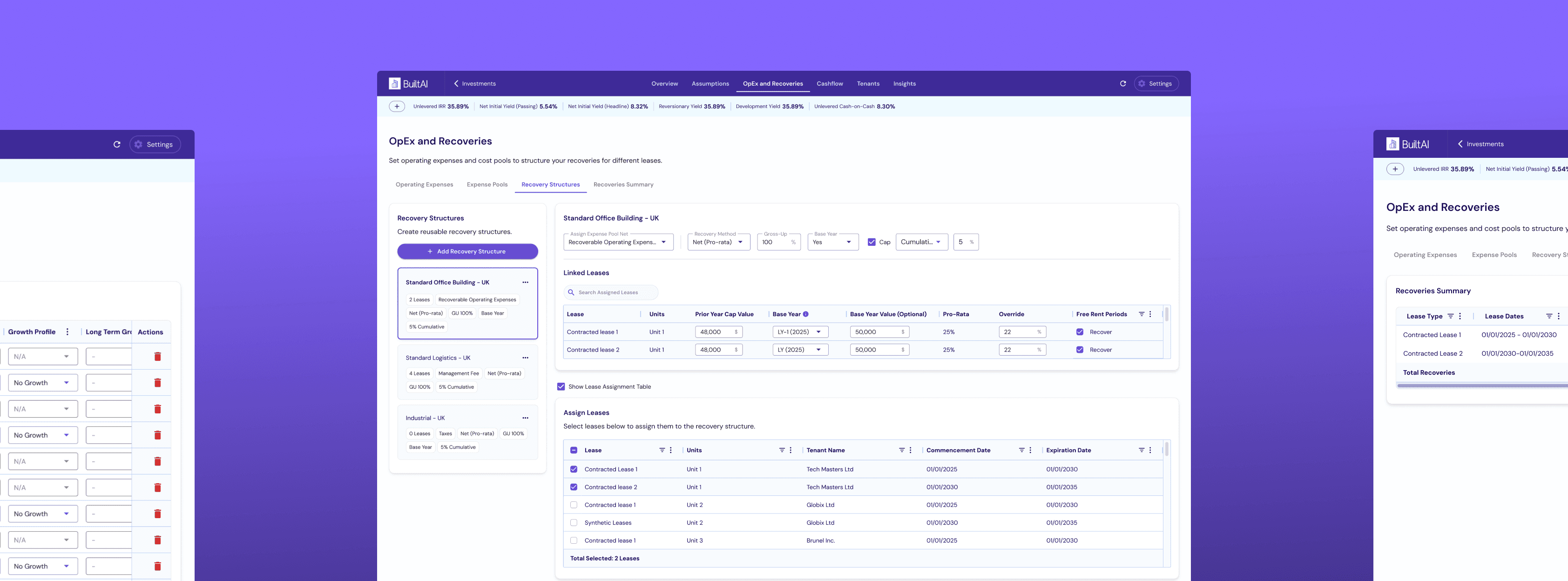The image size is (1568, 581).
Task: Open column menu for Commencement Date
Action: [x=1030, y=450]
